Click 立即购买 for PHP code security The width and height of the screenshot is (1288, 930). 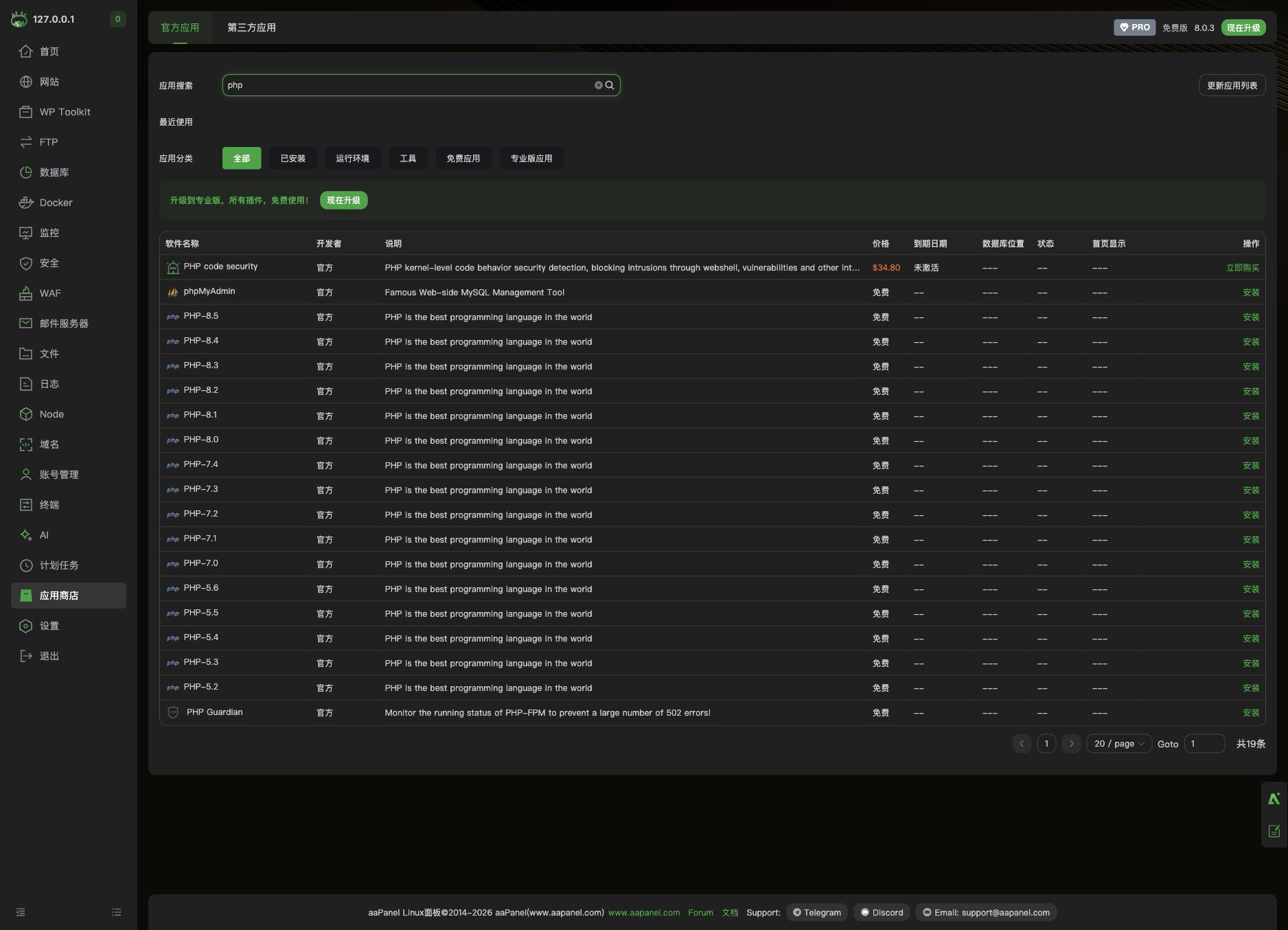[x=1243, y=268]
